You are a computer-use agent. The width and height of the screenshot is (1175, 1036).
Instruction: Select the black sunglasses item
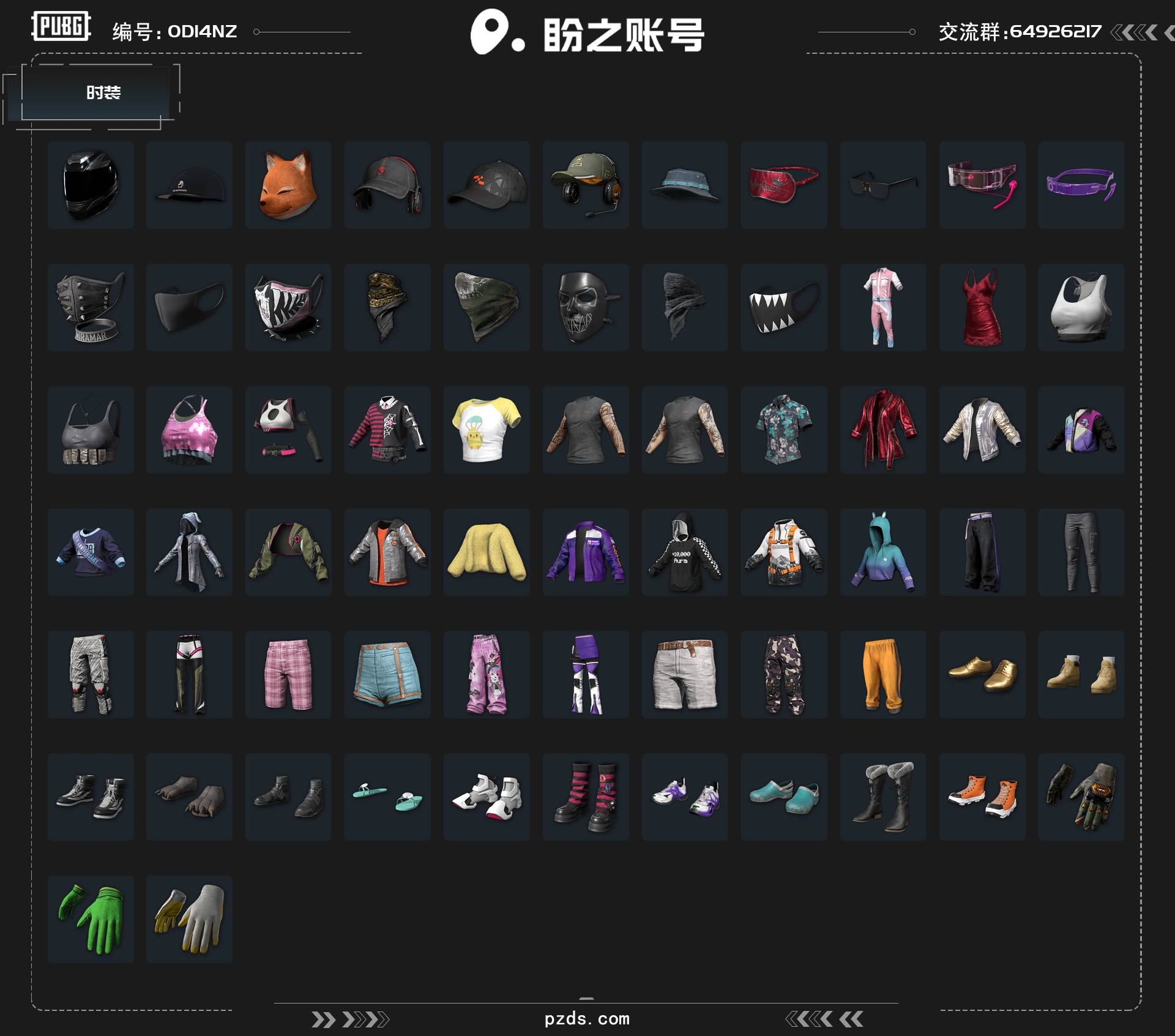pos(883,185)
